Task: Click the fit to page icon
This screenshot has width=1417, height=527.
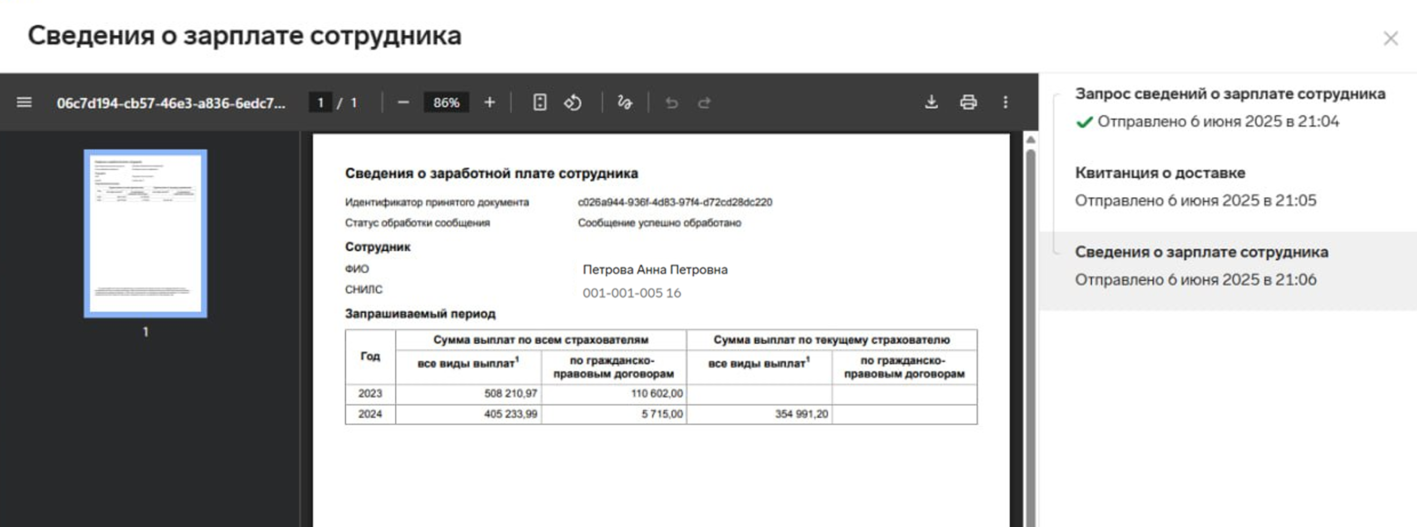Action: point(540,103)
